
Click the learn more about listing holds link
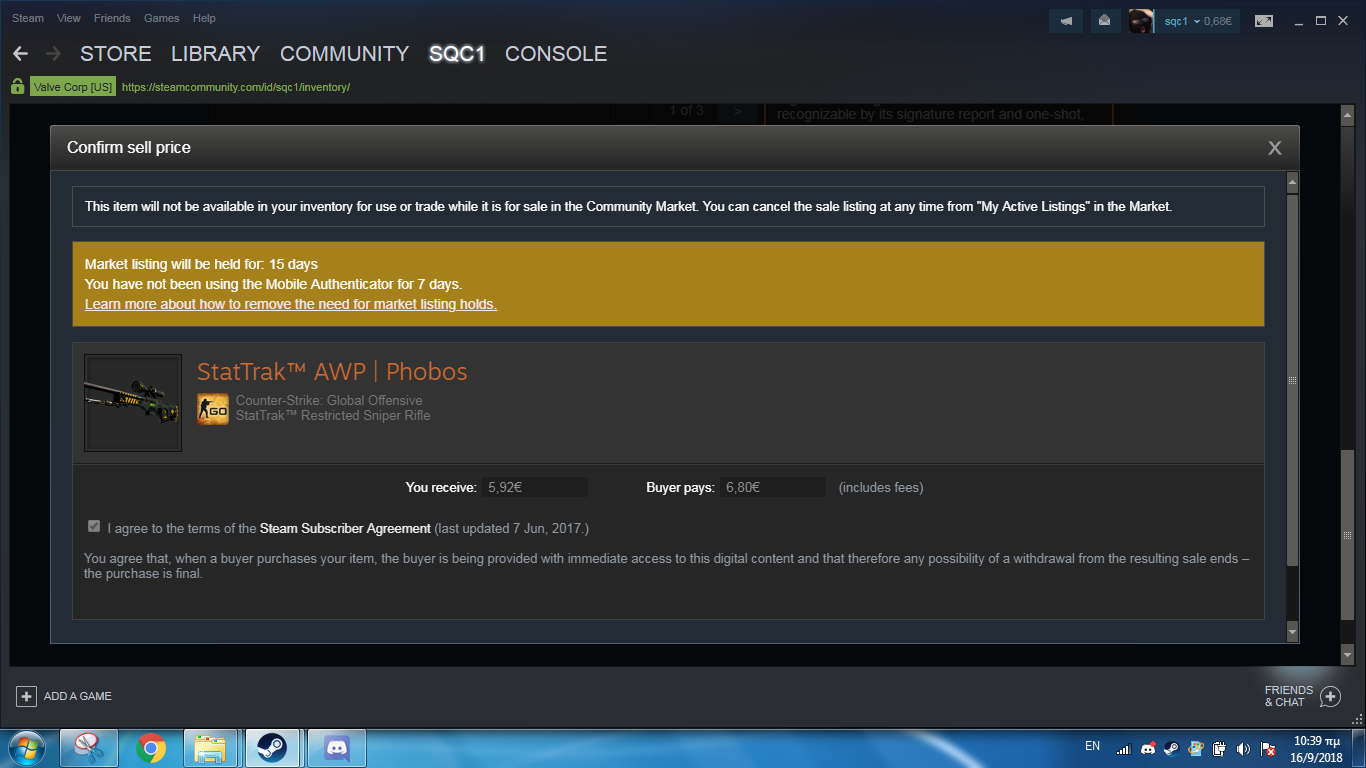click(290, 304)
